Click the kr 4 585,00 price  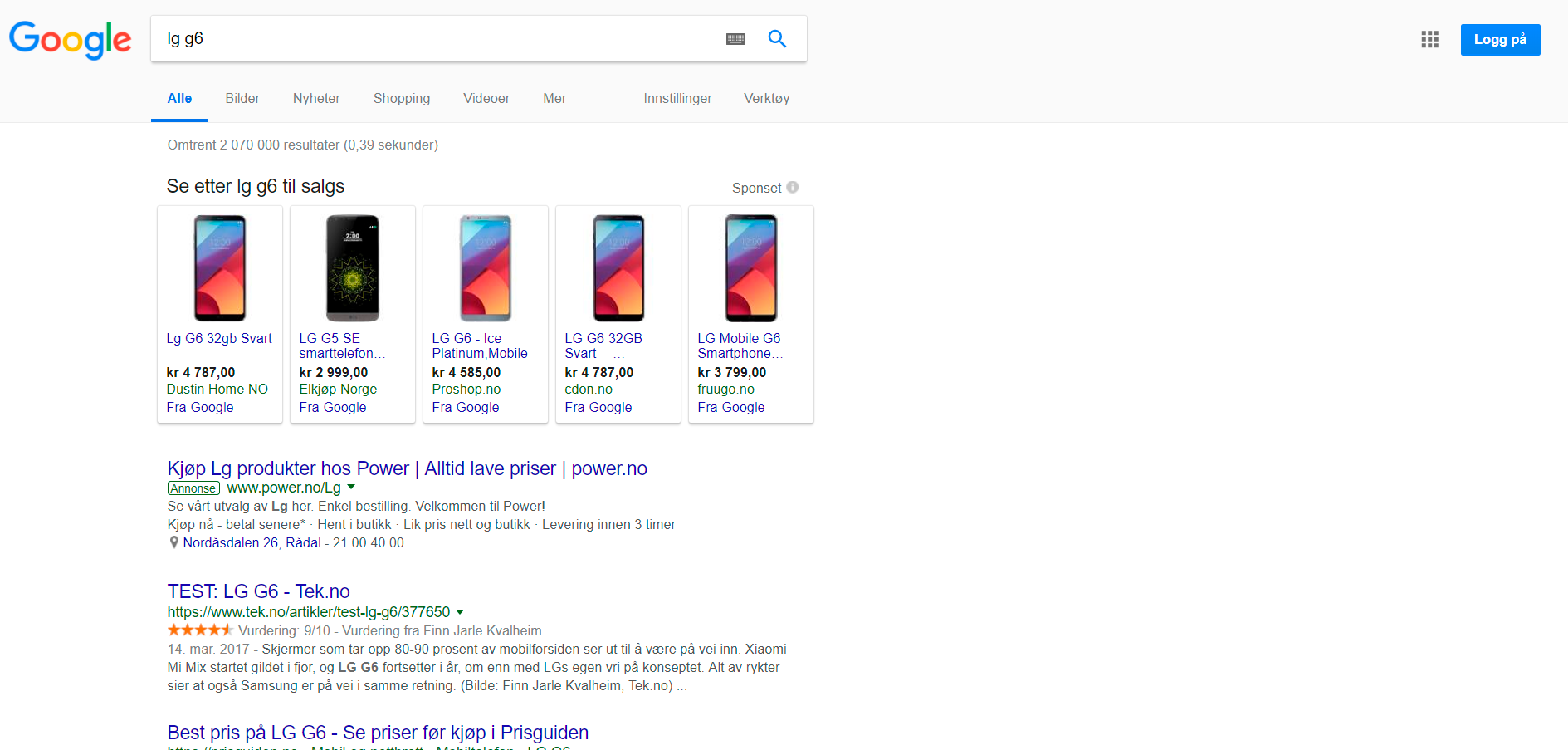coord(466,372)
